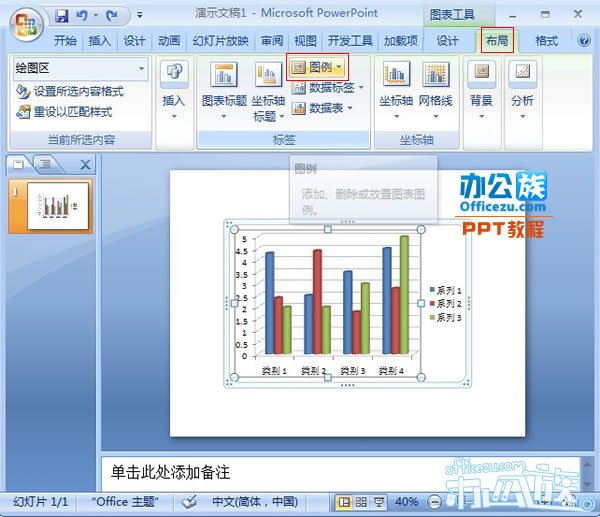Expand the 图例 legend dropdown

pyautogui.click(x=339, y=67)
